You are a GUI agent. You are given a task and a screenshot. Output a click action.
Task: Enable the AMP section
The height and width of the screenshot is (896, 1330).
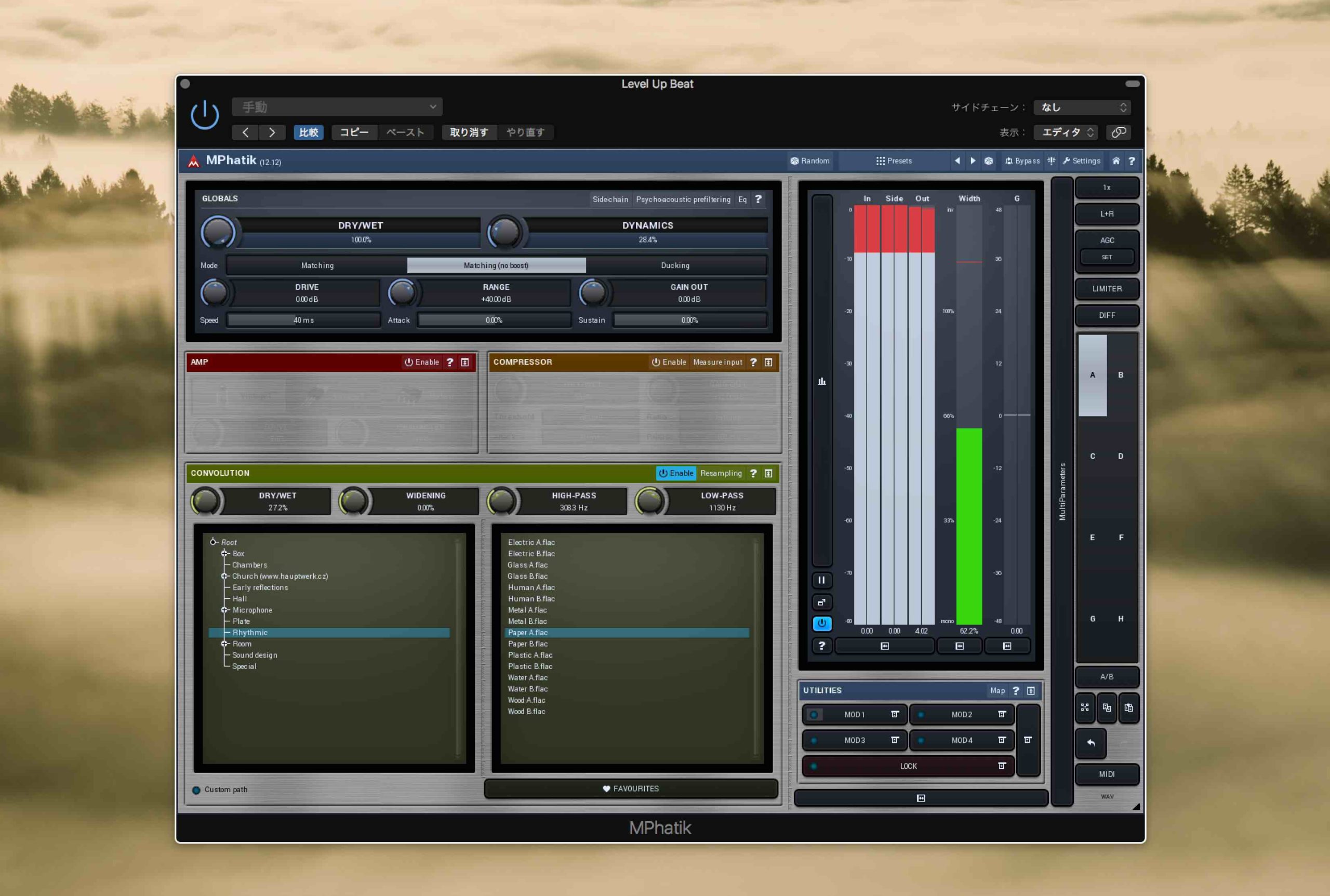click(422, 362)
